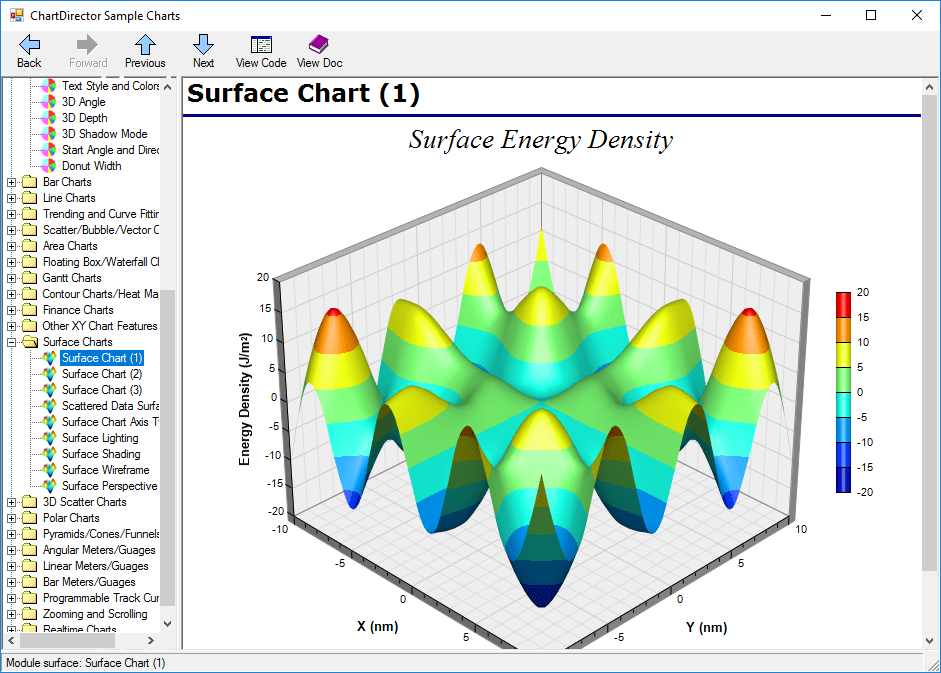
Task: Select Surface Lighting in the tree
Action: click(x=100, y=438)
